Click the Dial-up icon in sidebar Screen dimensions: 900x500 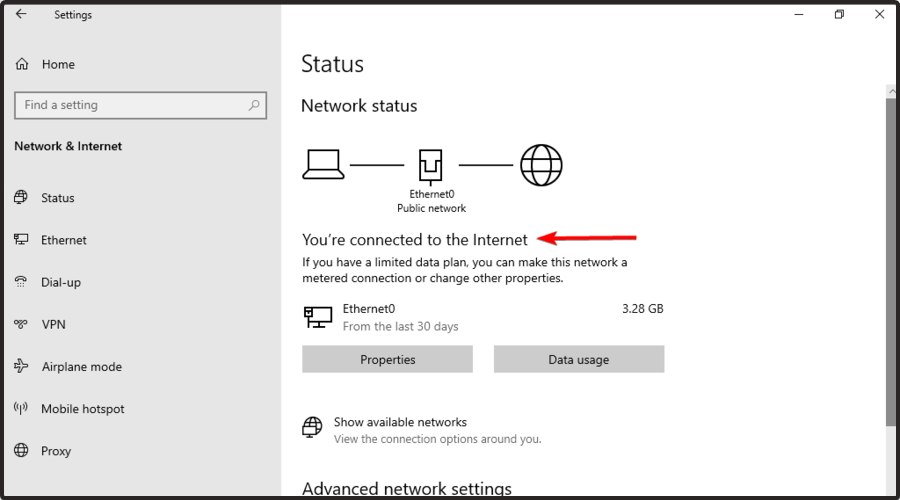[x=21, y=282]
